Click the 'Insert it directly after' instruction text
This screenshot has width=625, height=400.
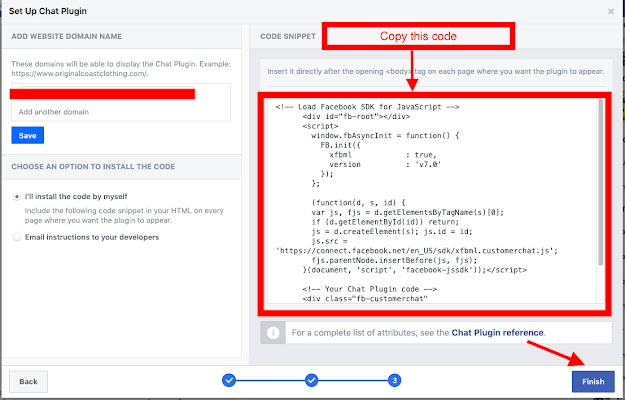coord(436,72)
